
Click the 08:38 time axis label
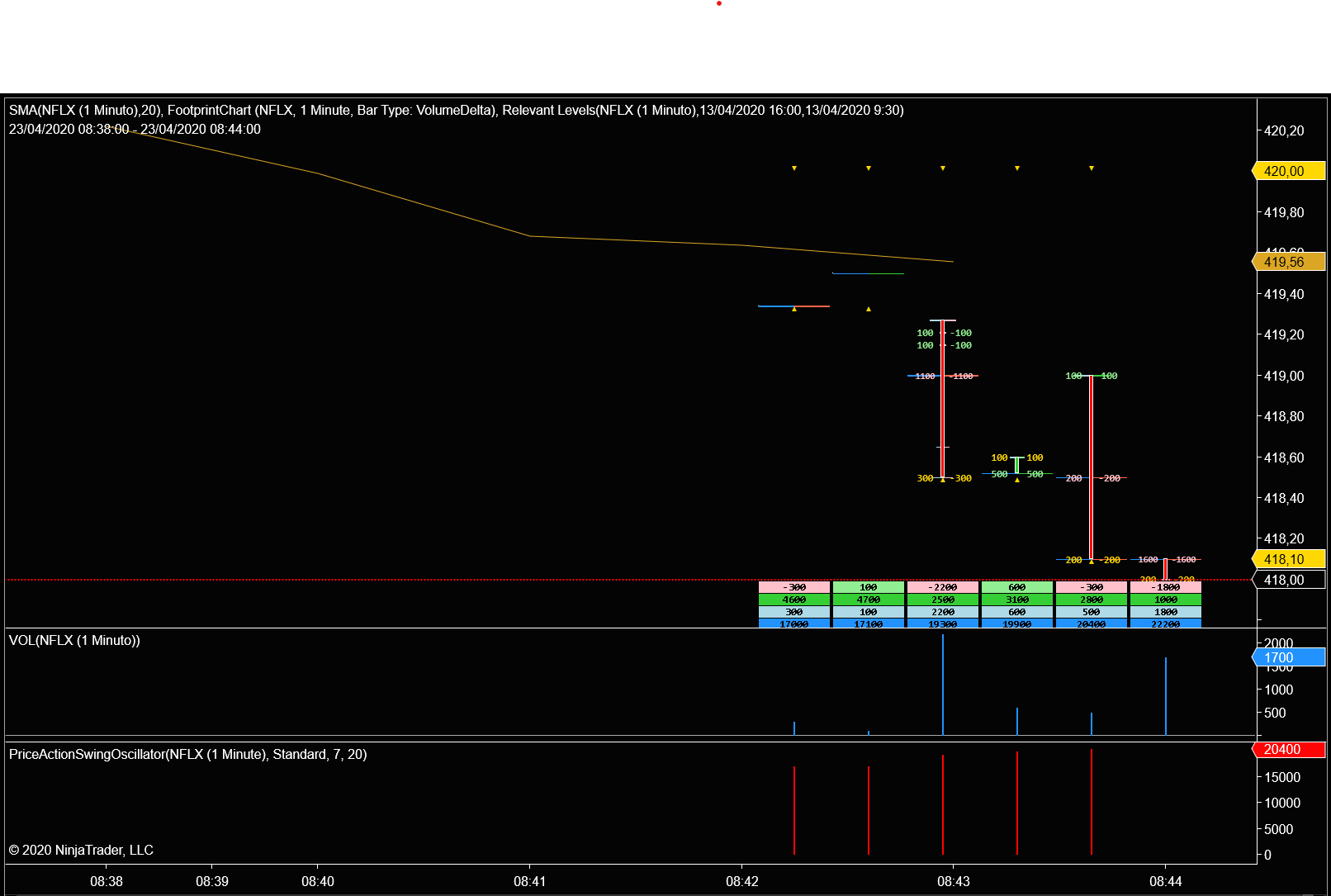pyautogui.click(x=107, y=881)
